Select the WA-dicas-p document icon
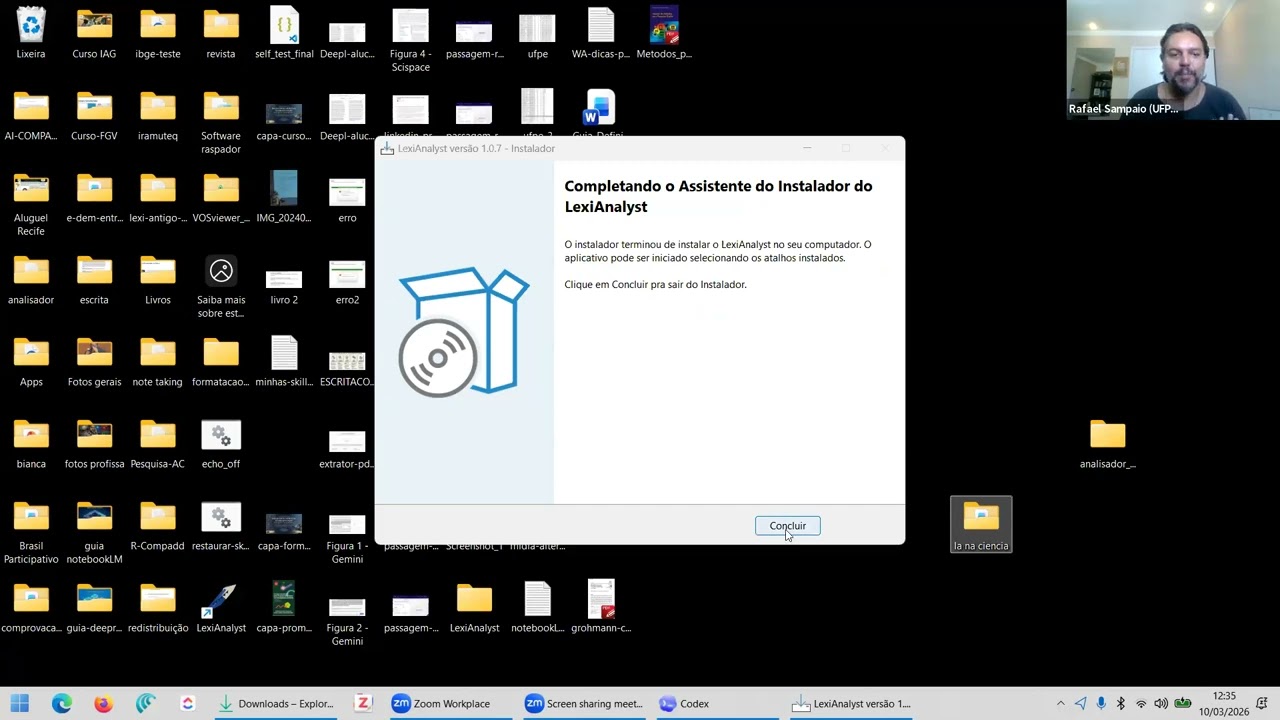This screenshot has width=1280, height=720. 601,33
